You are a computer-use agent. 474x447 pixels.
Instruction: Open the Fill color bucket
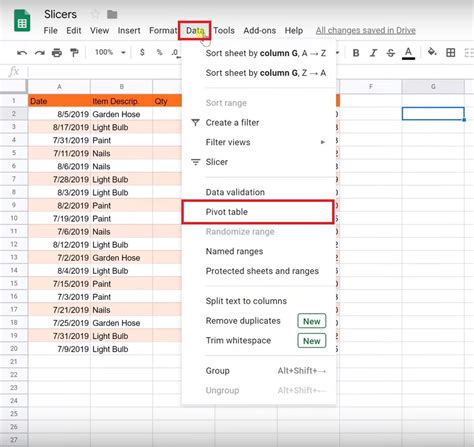click(432, 52)
